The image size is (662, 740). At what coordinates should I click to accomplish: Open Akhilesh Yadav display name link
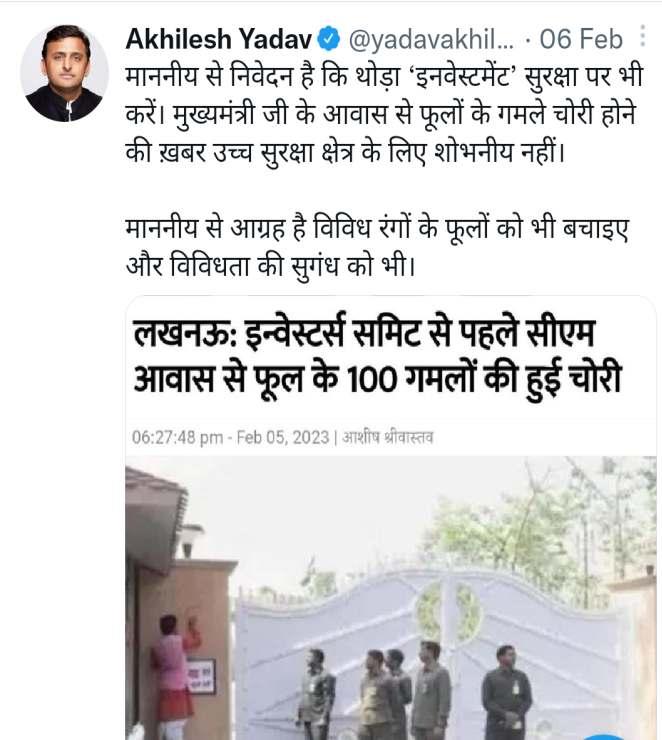(x=219, y=39)
